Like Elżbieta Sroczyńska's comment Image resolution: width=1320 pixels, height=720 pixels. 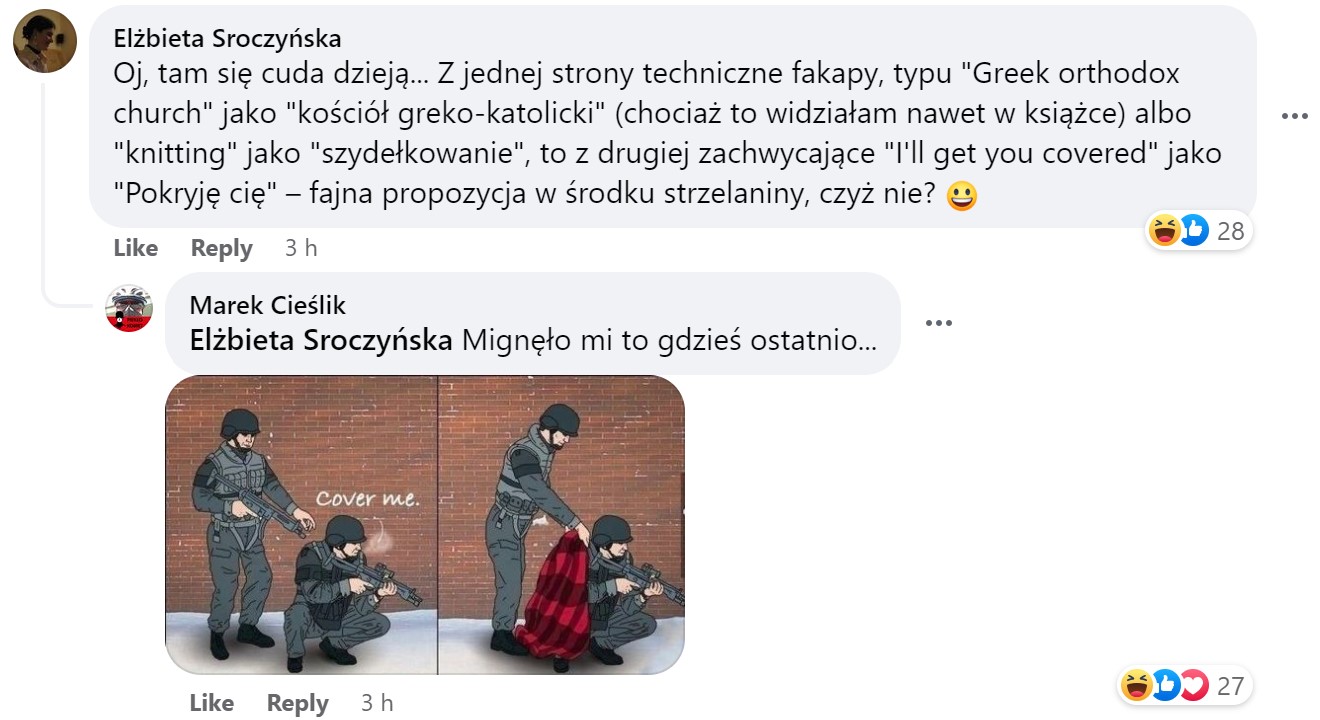(x=136, y=248)
